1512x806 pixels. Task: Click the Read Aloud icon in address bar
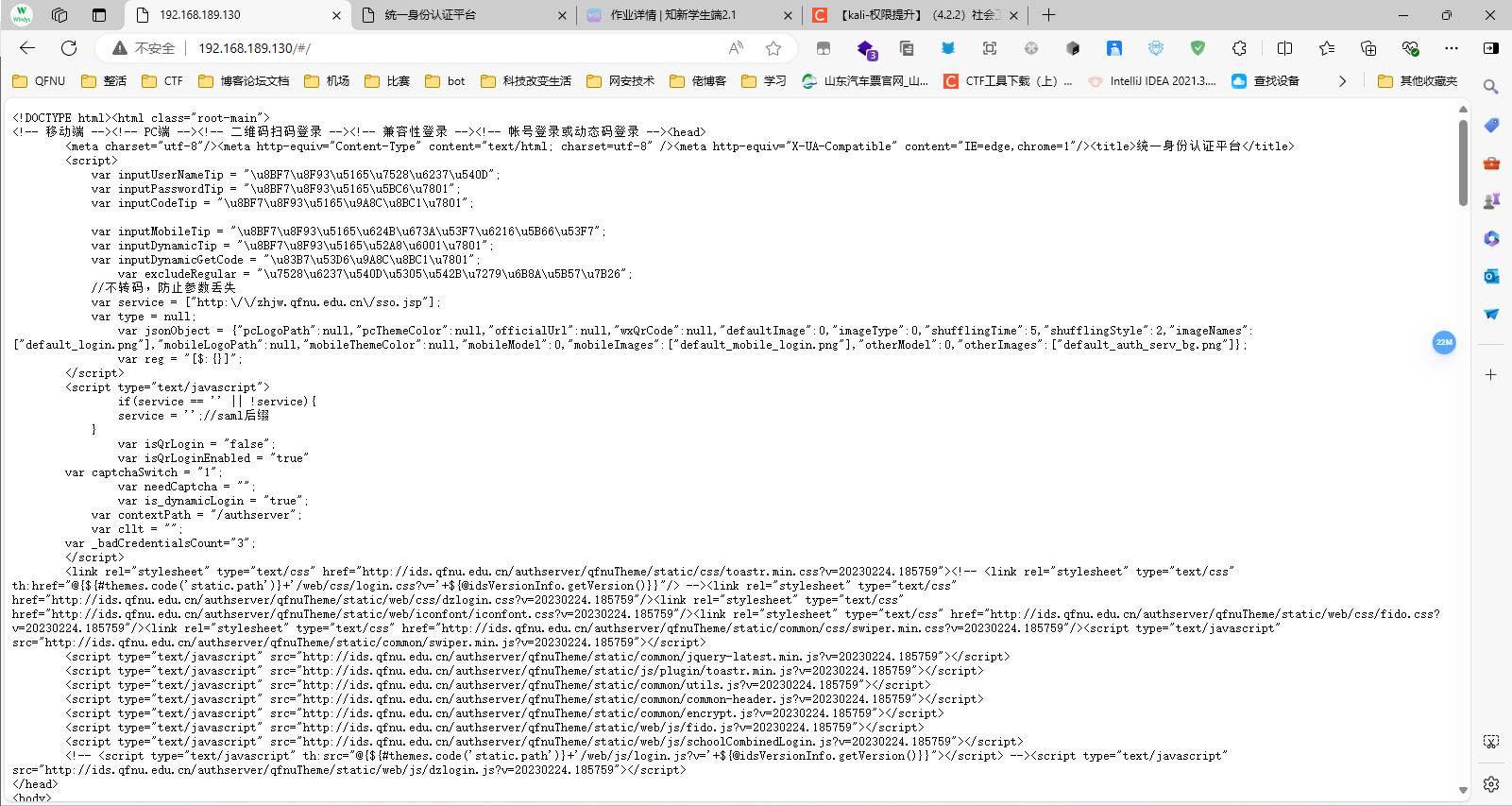(736, 48)
